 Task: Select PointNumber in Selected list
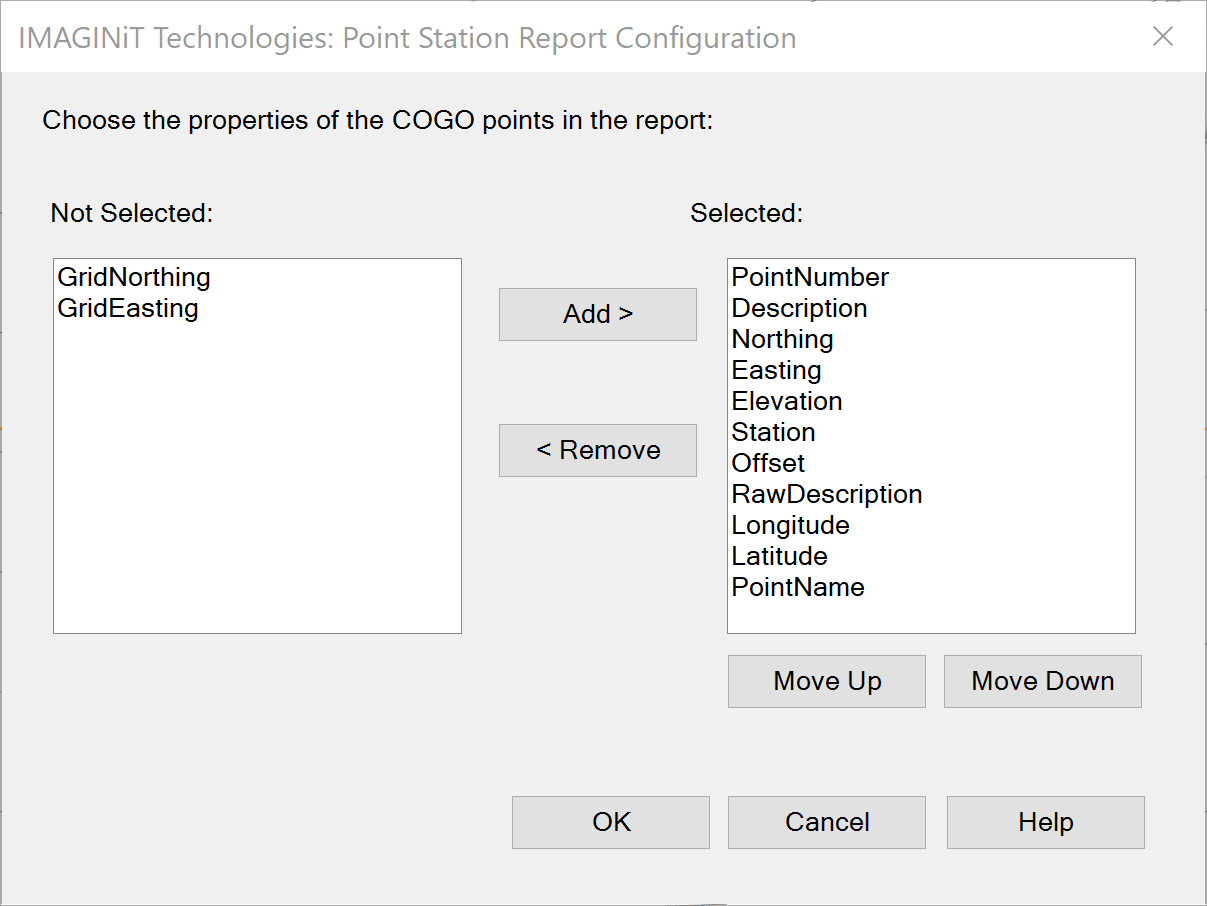point(810,277)
